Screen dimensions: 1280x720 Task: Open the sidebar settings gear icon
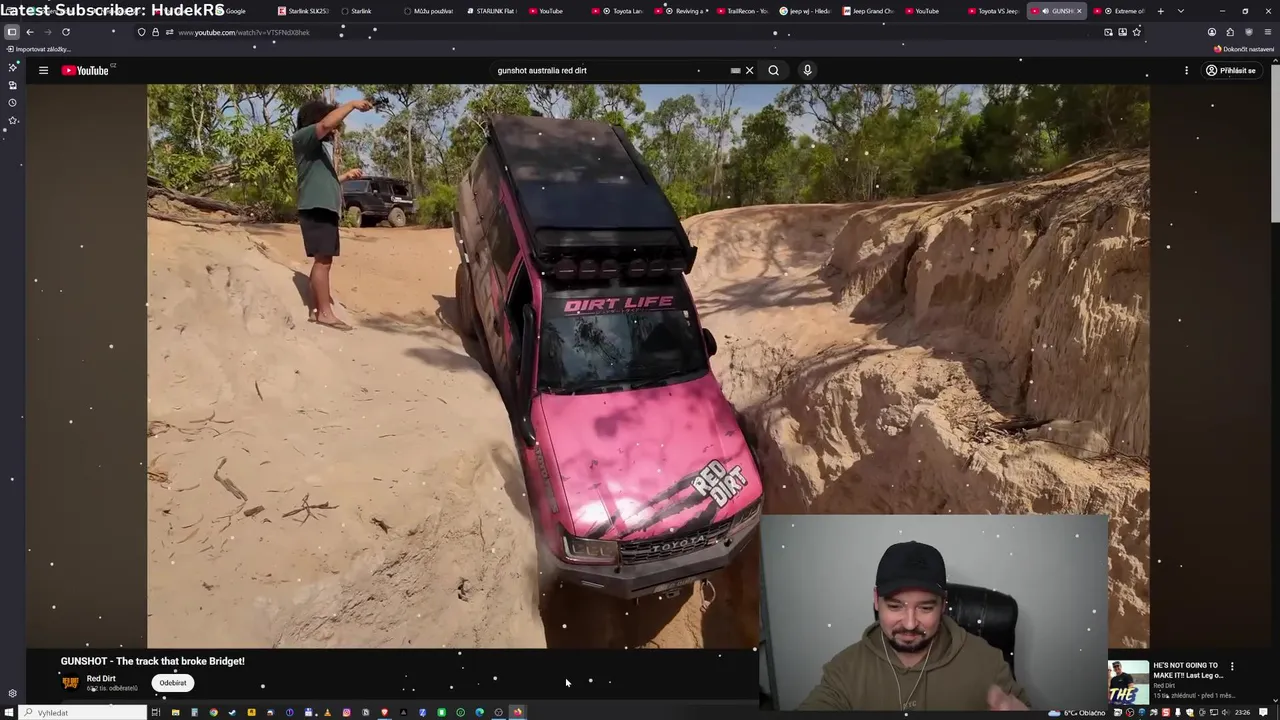tap(12, 693)
